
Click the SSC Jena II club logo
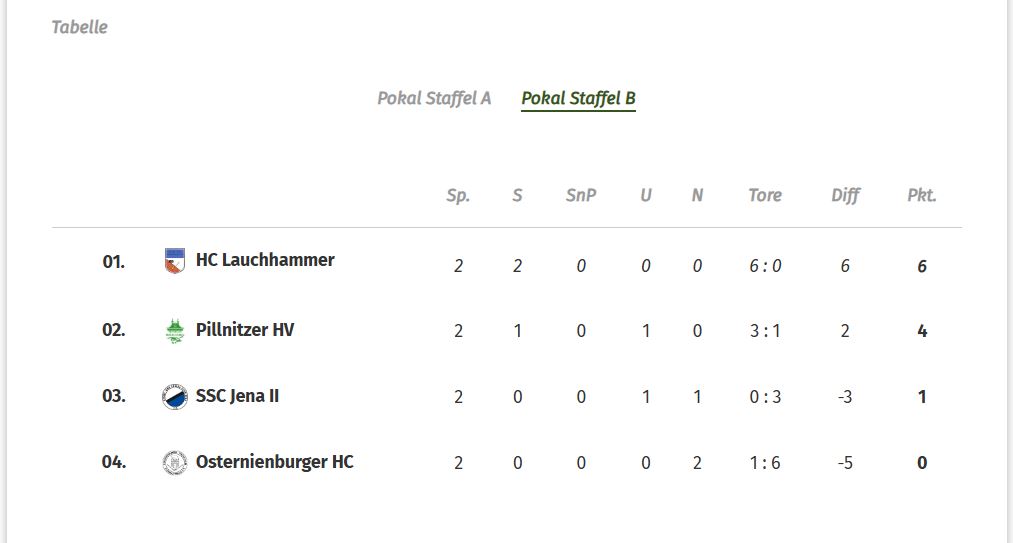click(x=175, y=397)
